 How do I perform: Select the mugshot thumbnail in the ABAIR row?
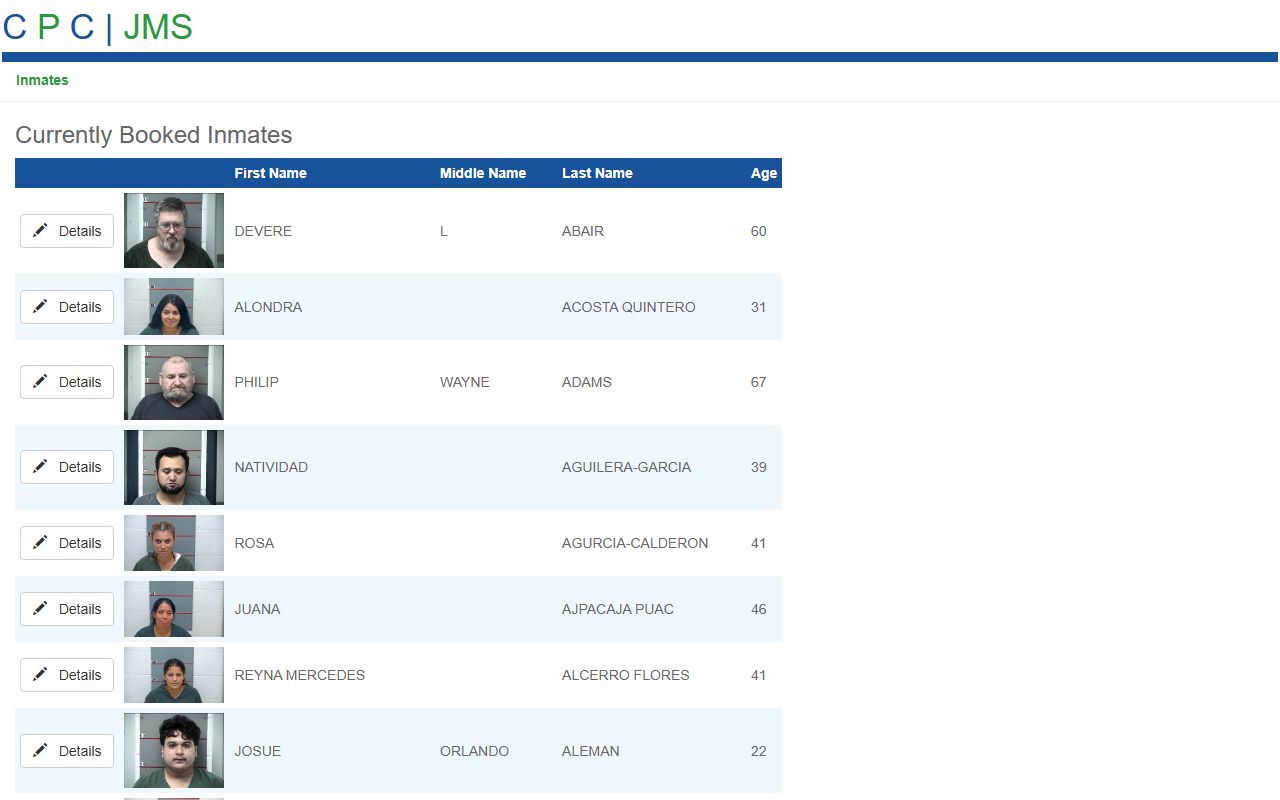click(174, 230)
